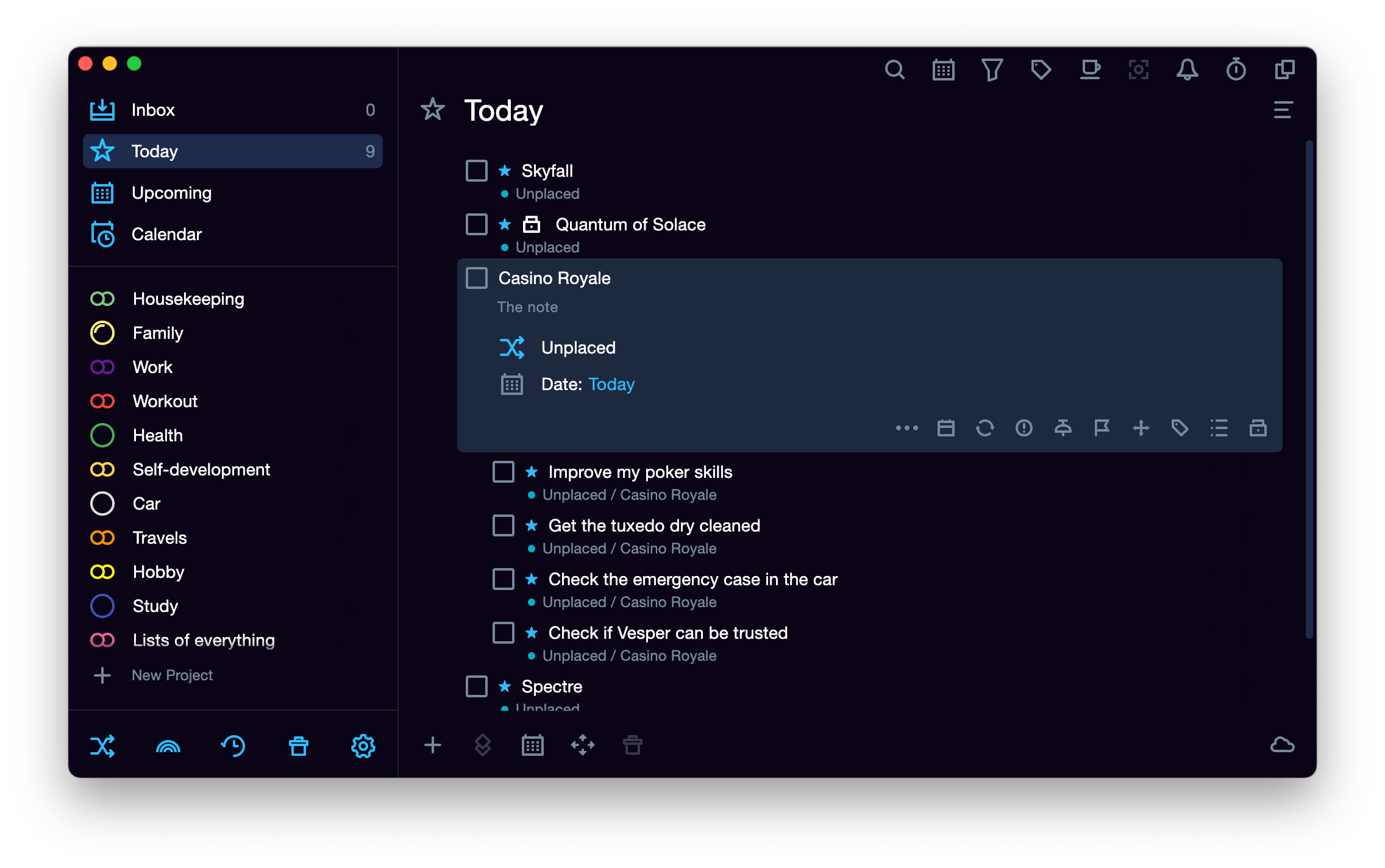1385x868 pixels.
Task: Click Unplaced project row in Casino Royale
Action: point(558,347)
